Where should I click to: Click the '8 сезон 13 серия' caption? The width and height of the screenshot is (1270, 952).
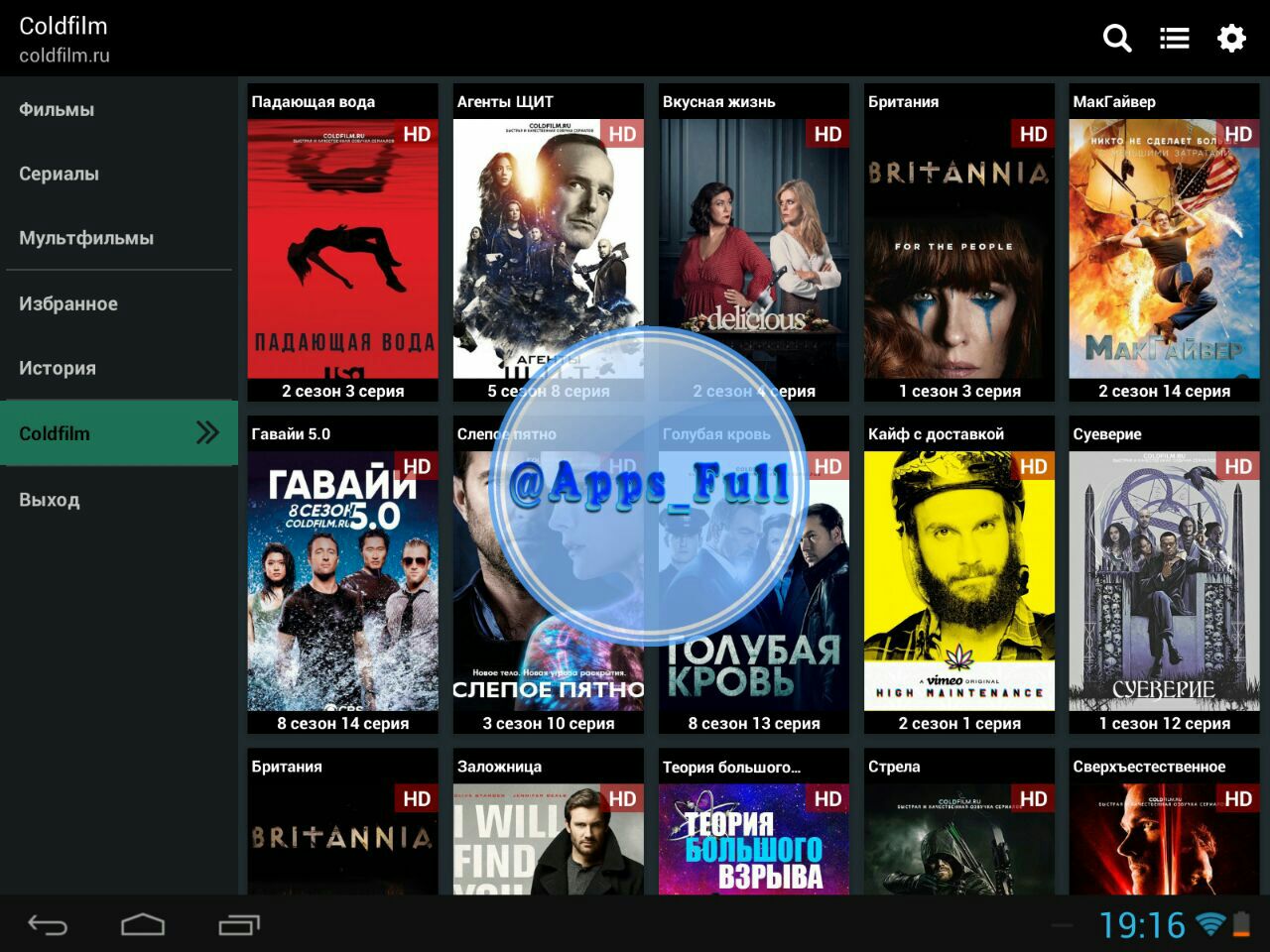click(x=754, y=723)
